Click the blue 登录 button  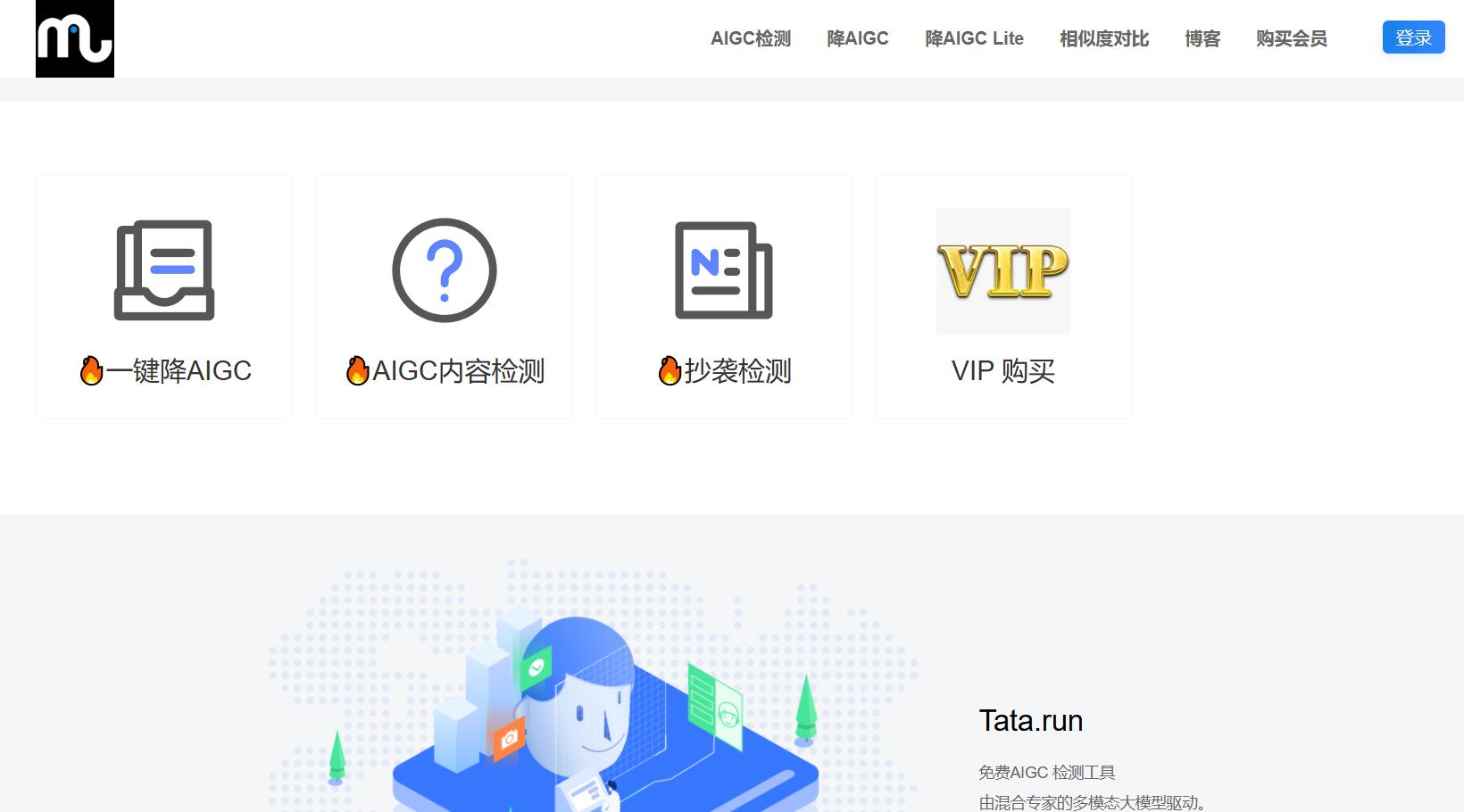(x=1413, y=37)
